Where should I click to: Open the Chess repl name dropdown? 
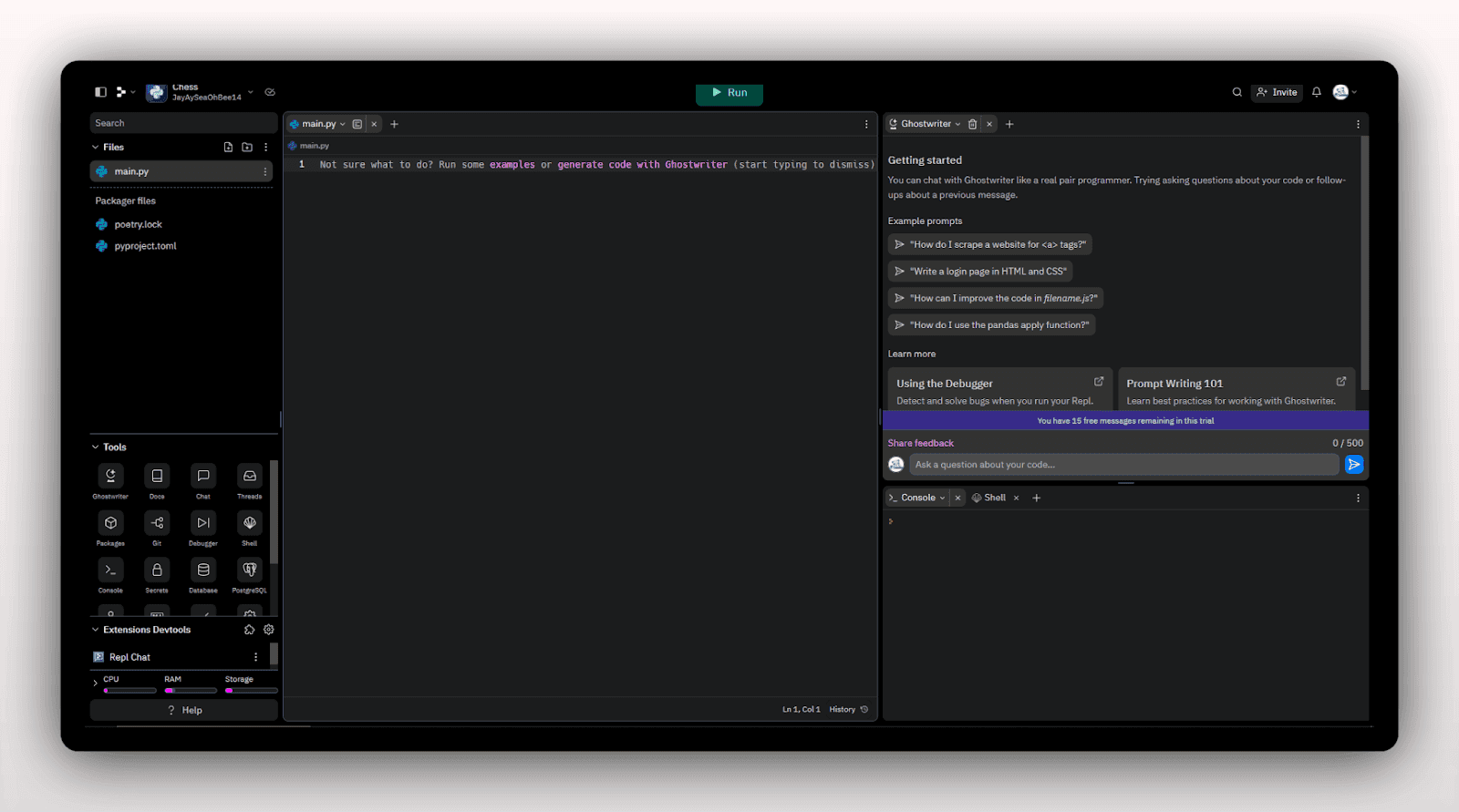click(x=251, y=92)
